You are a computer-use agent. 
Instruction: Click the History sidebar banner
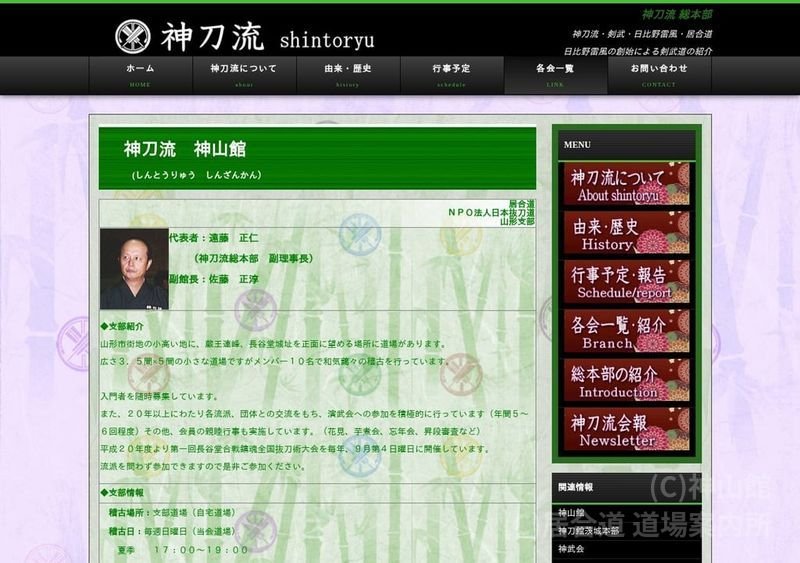[627, 233]
